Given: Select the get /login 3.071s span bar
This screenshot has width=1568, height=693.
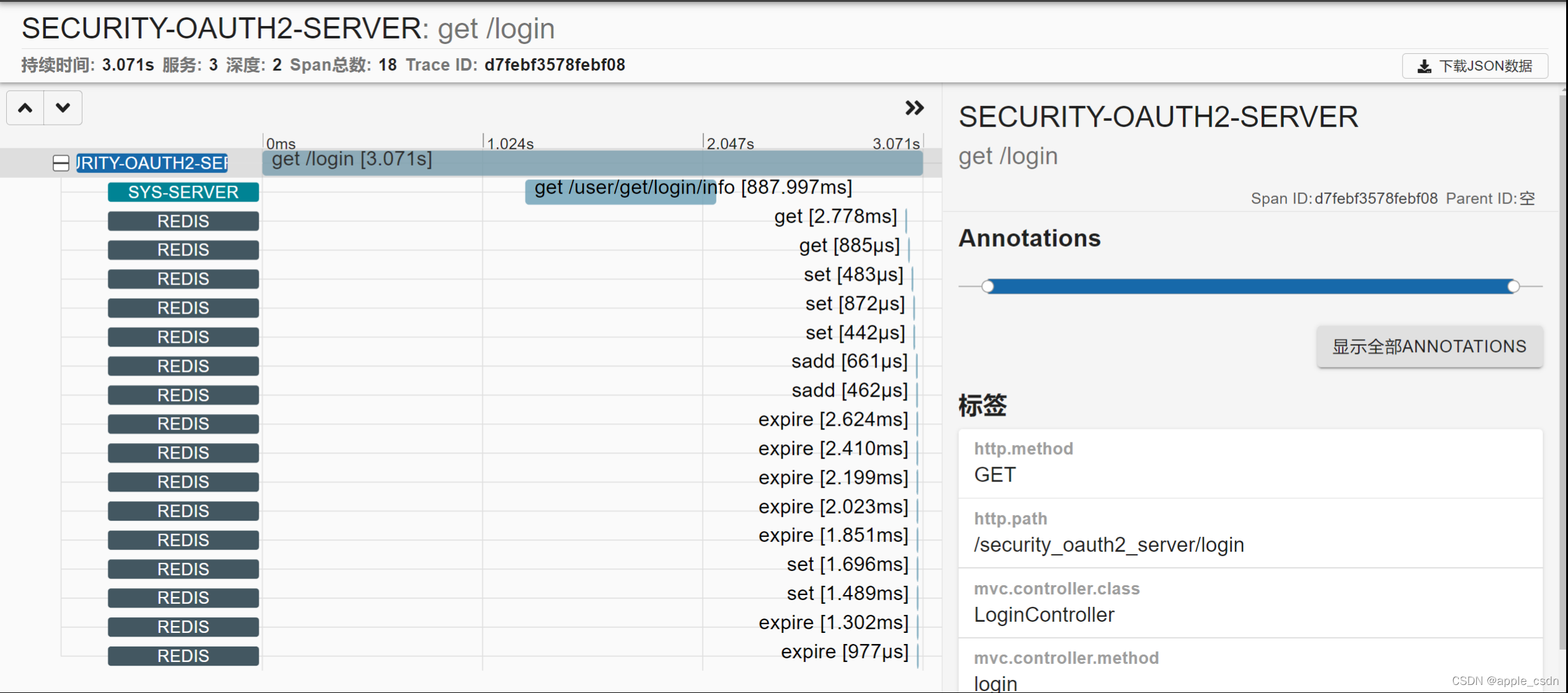Looking at the screenshot, I should [x=592, y=162].
